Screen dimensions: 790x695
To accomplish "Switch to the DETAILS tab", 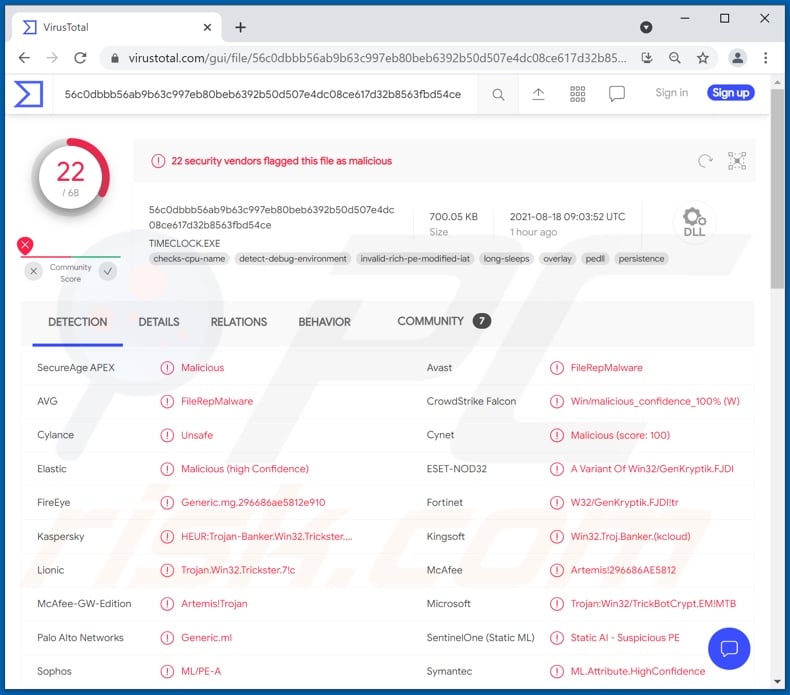I will 159,322.
